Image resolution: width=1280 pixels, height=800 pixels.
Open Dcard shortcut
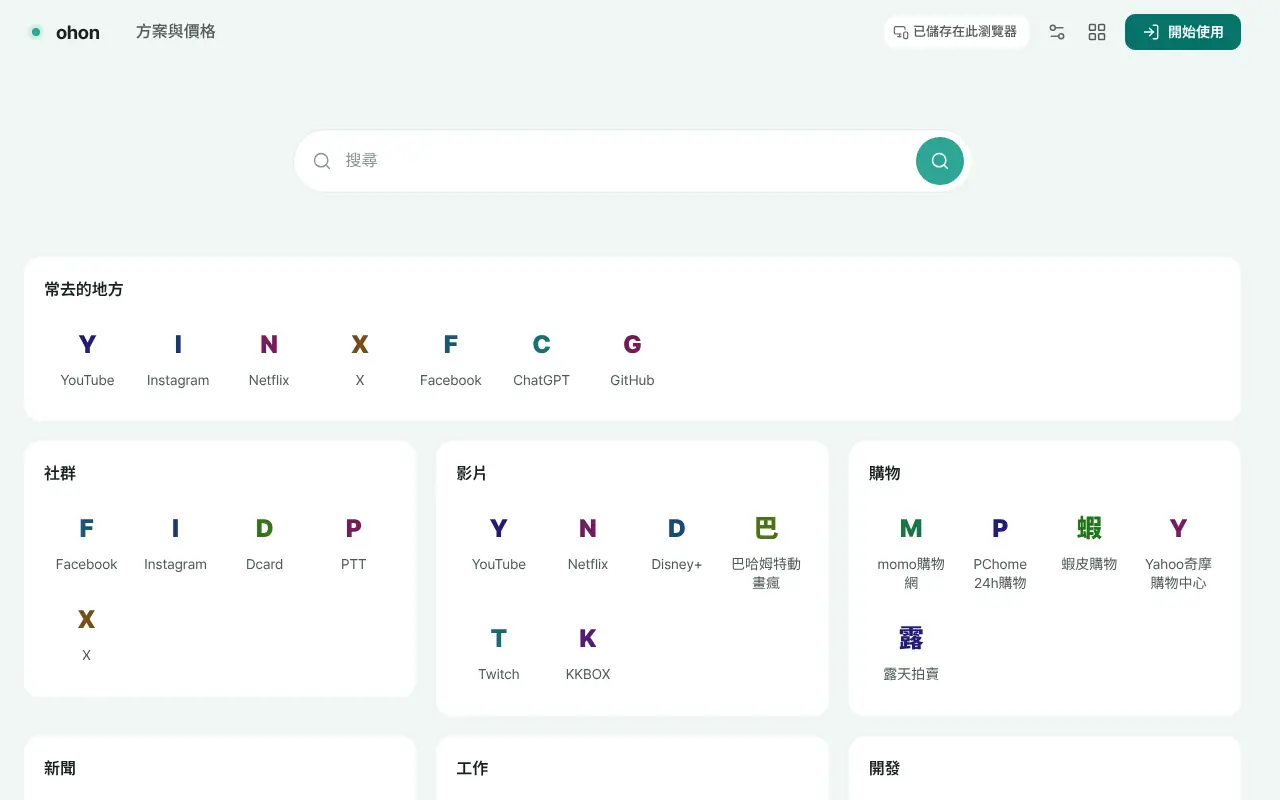click(x=264, y=544)
